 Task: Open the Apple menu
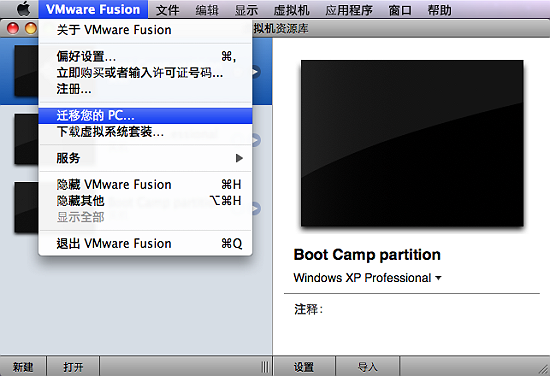point(24,9)
